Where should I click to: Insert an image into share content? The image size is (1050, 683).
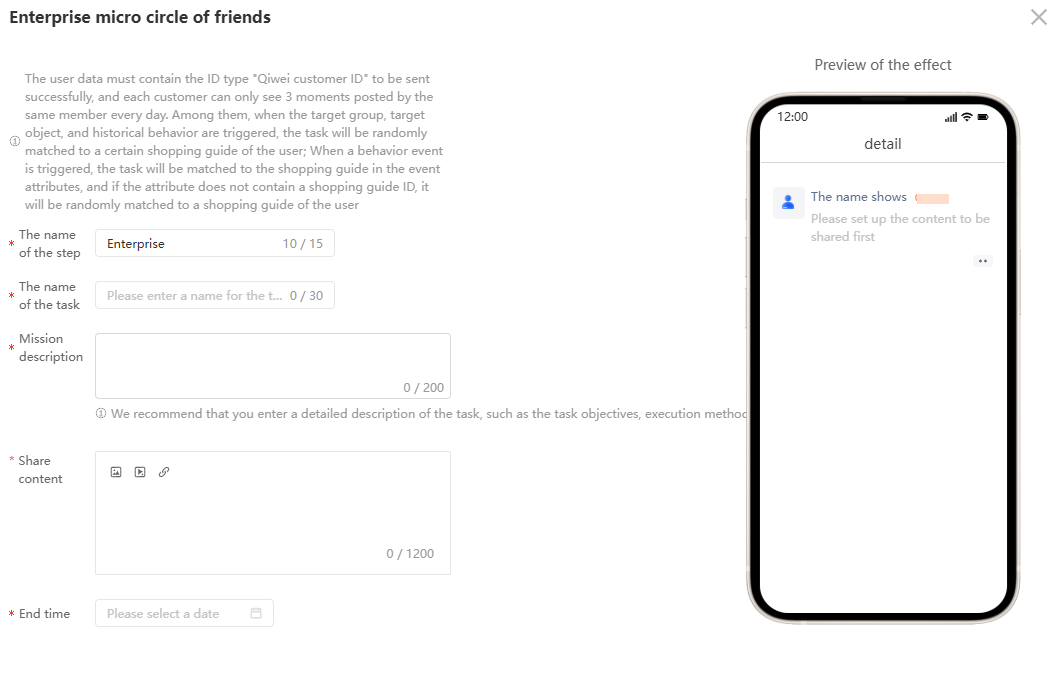point(116,472)
